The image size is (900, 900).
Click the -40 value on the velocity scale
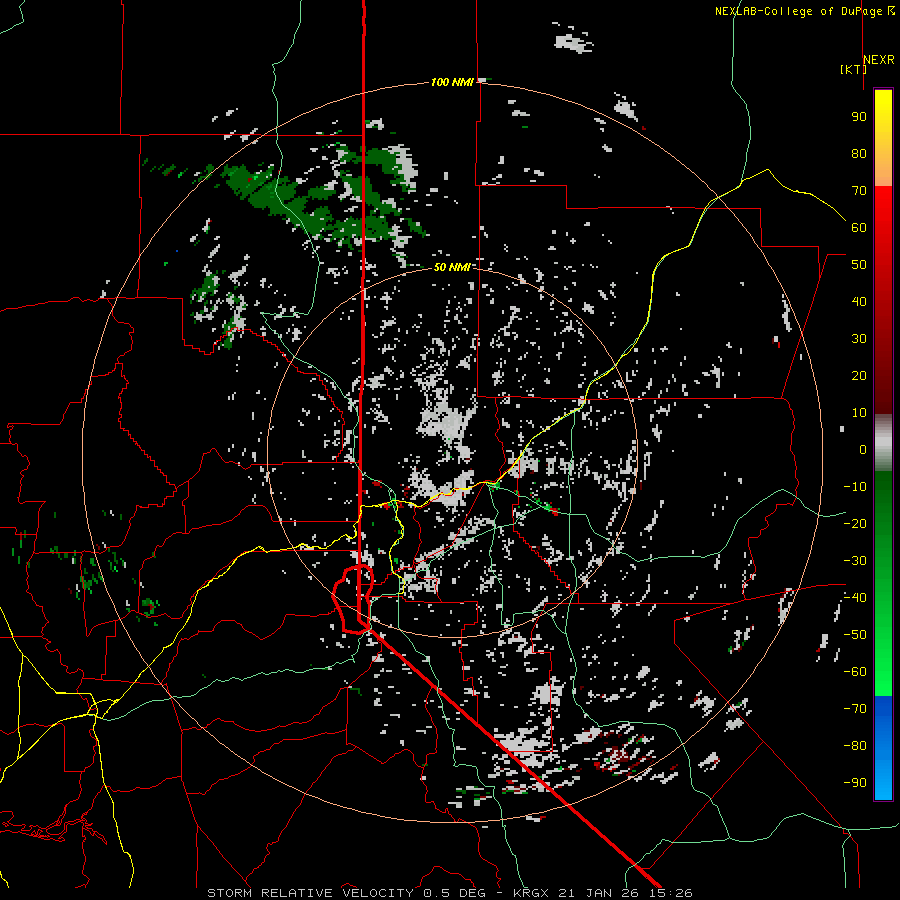pos(855,598)
